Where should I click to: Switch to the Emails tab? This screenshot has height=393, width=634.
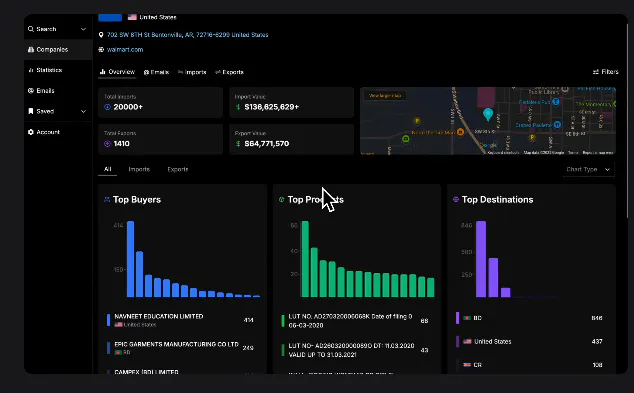click(156, 72)
